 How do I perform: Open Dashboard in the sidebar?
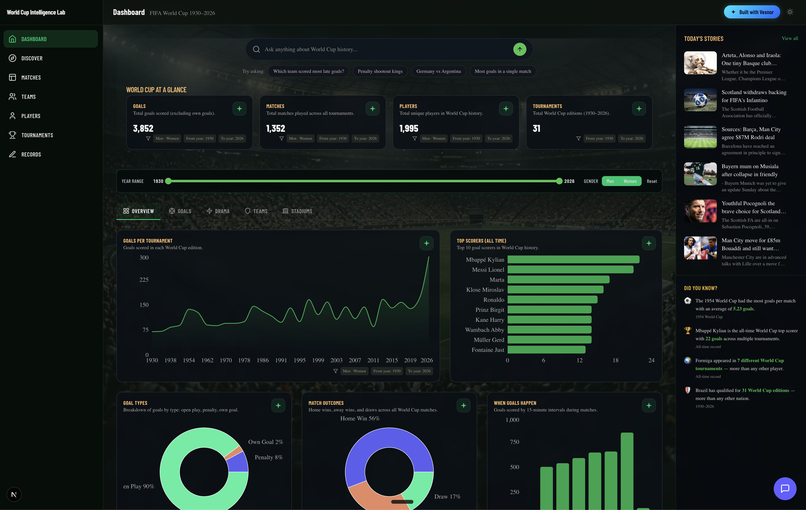pos(50,39)
